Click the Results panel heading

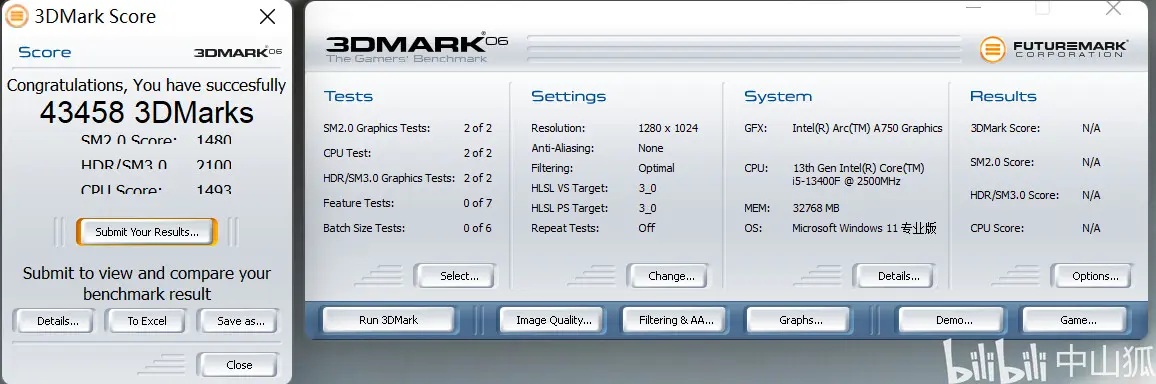click(1003, 97)
